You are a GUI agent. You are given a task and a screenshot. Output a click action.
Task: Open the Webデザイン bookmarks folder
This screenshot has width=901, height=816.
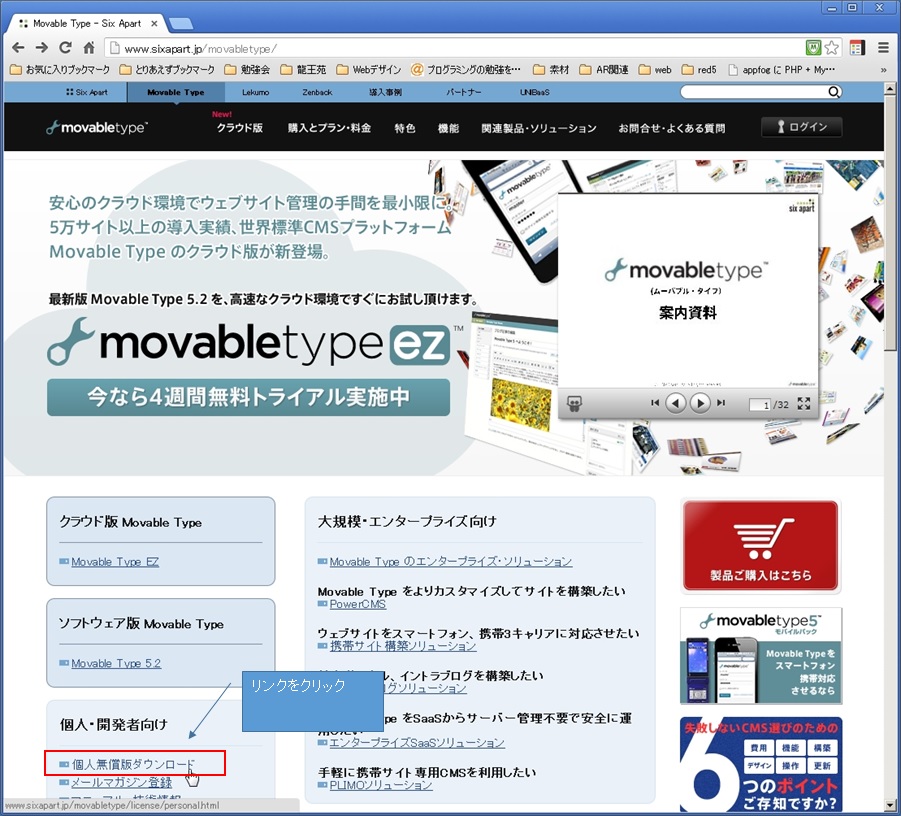(x=368, y=70)
